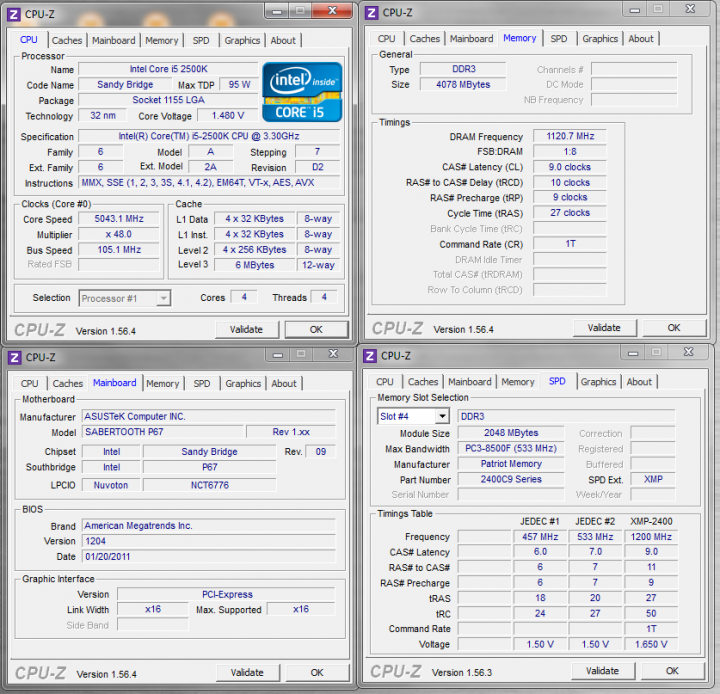Close the Memory tab CPU-Z window
This screenshot has width=720, height=694.
coord(690,9)
